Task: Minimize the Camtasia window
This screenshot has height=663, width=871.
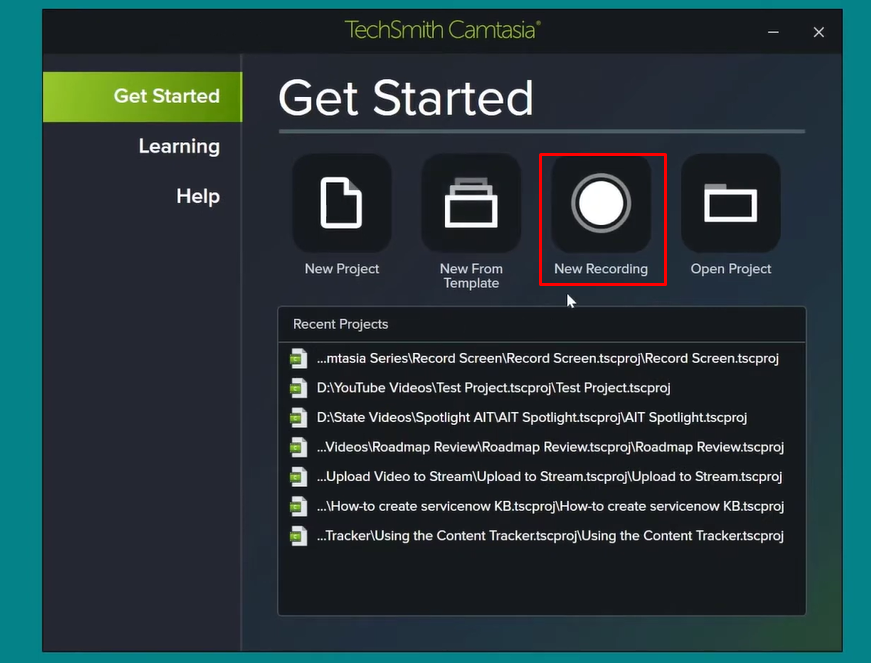Action: pos(773,32)
